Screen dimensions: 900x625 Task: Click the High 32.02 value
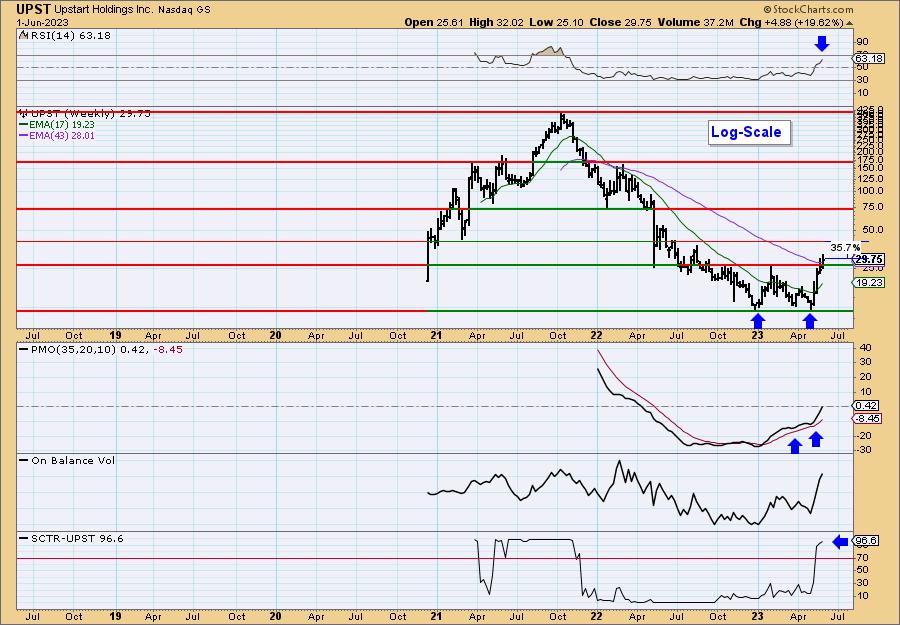pyautogui.click(x=496, y=22)
